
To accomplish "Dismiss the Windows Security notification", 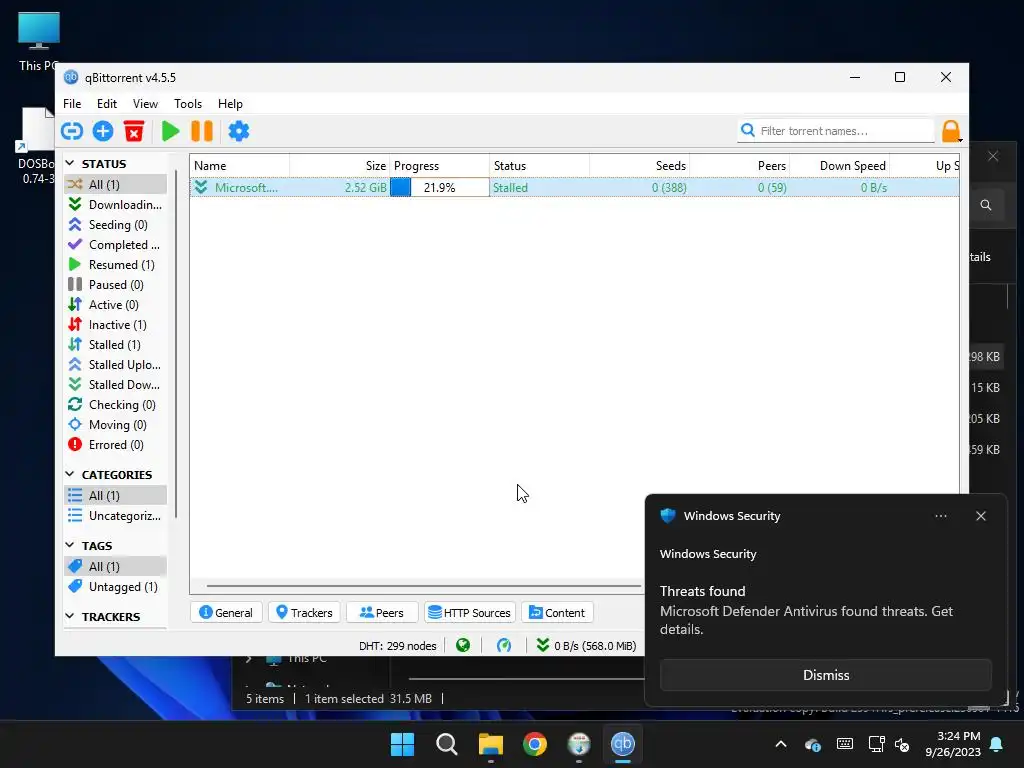I will 825,675.
